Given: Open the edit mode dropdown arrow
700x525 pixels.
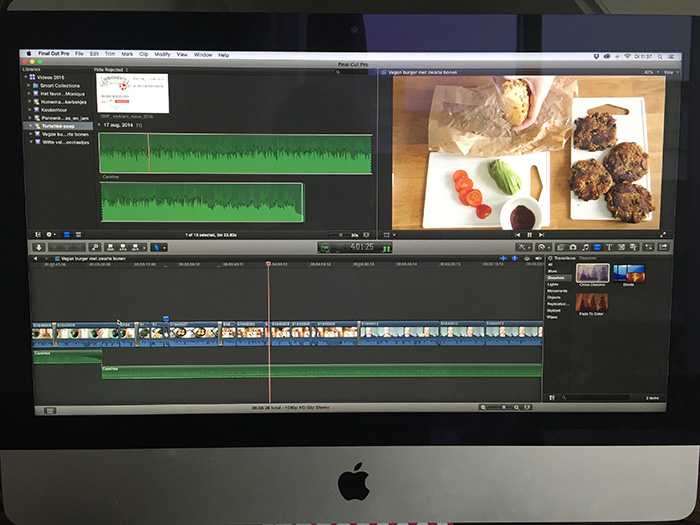Looking at the screenshot, I should tap(144, 247).
